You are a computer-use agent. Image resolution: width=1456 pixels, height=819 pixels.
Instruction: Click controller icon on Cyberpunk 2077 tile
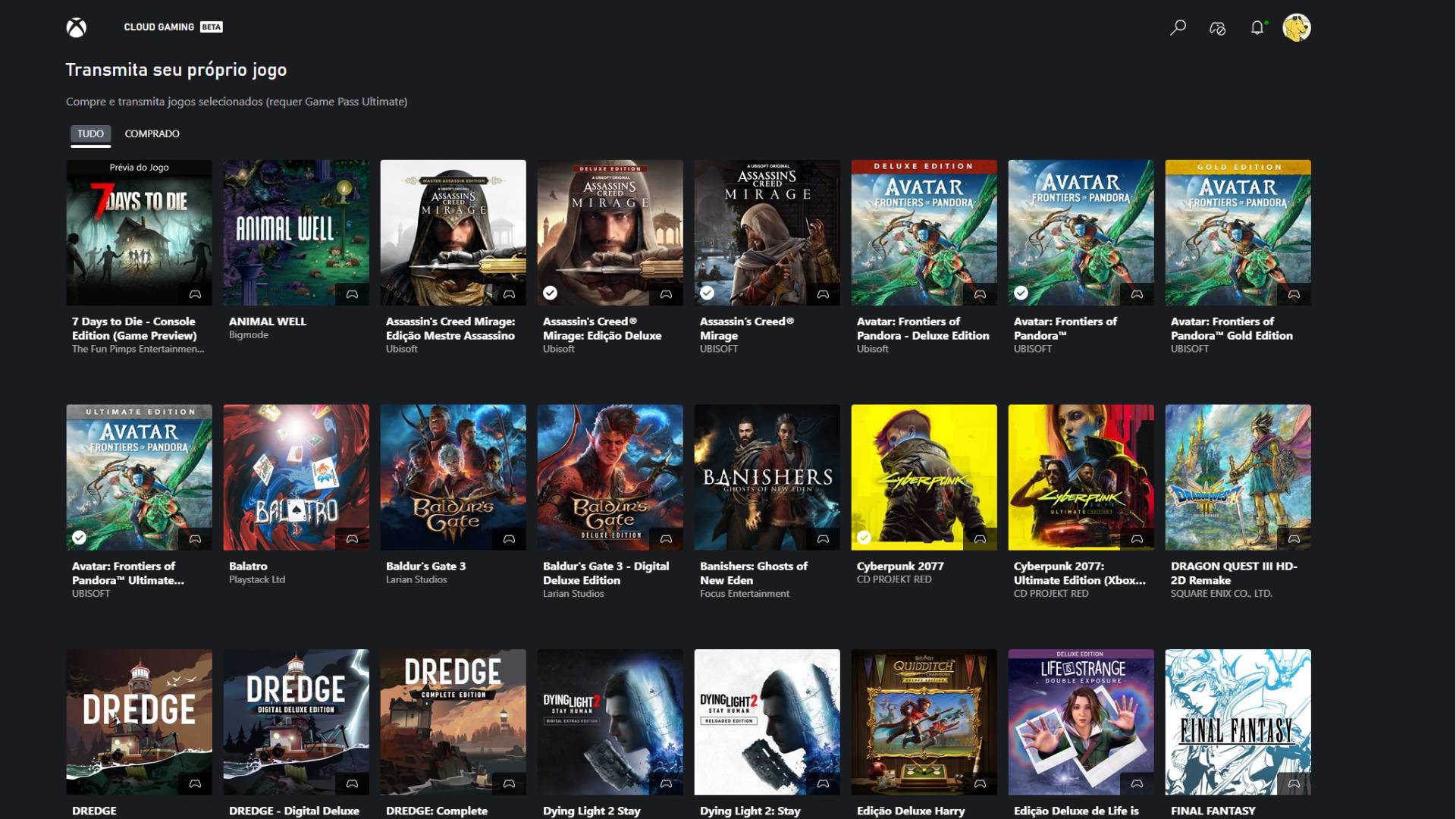click(x=980, y=539)
